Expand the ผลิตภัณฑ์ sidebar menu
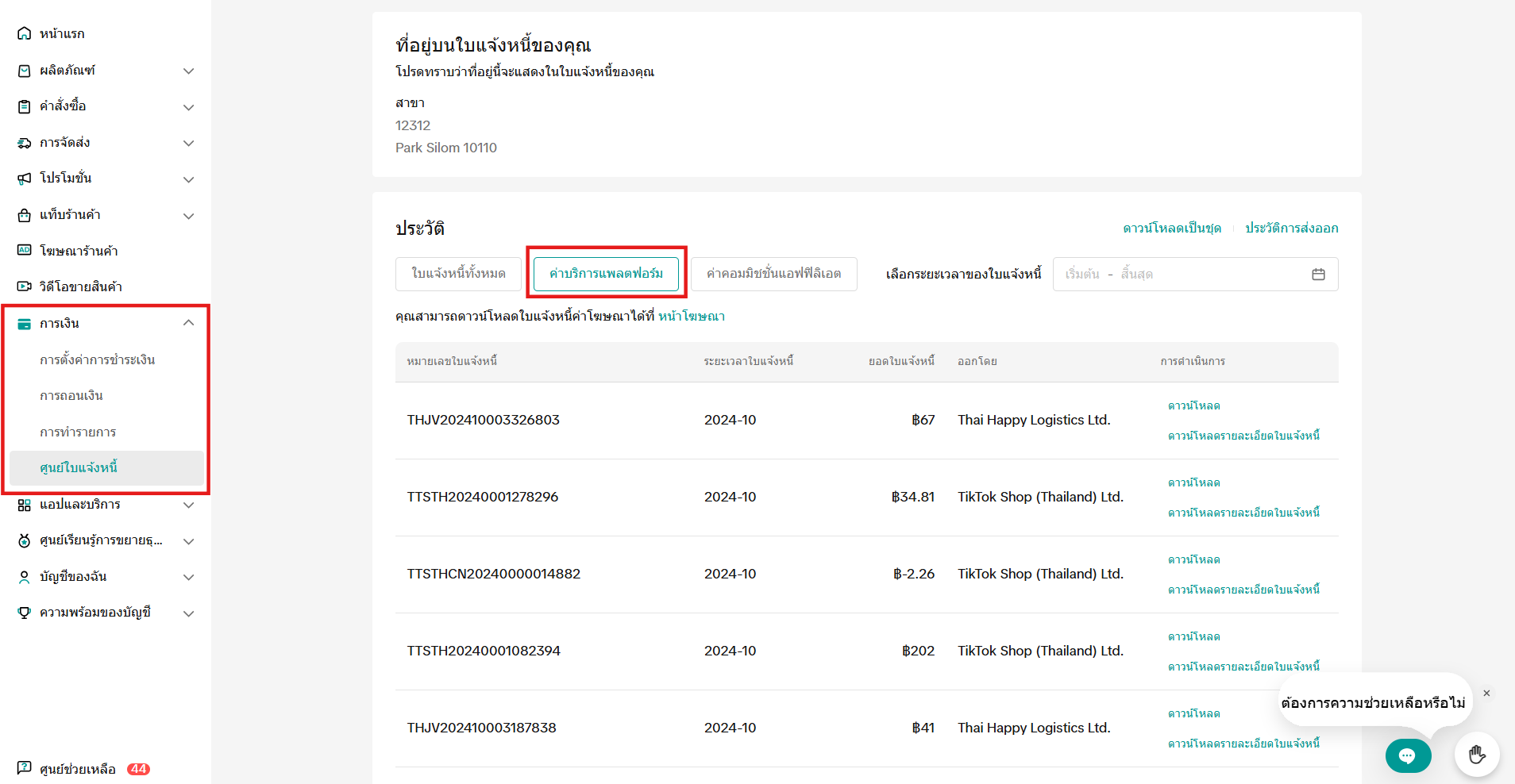Viewport: 1515px width, 784px height. (x=188, y=71)
